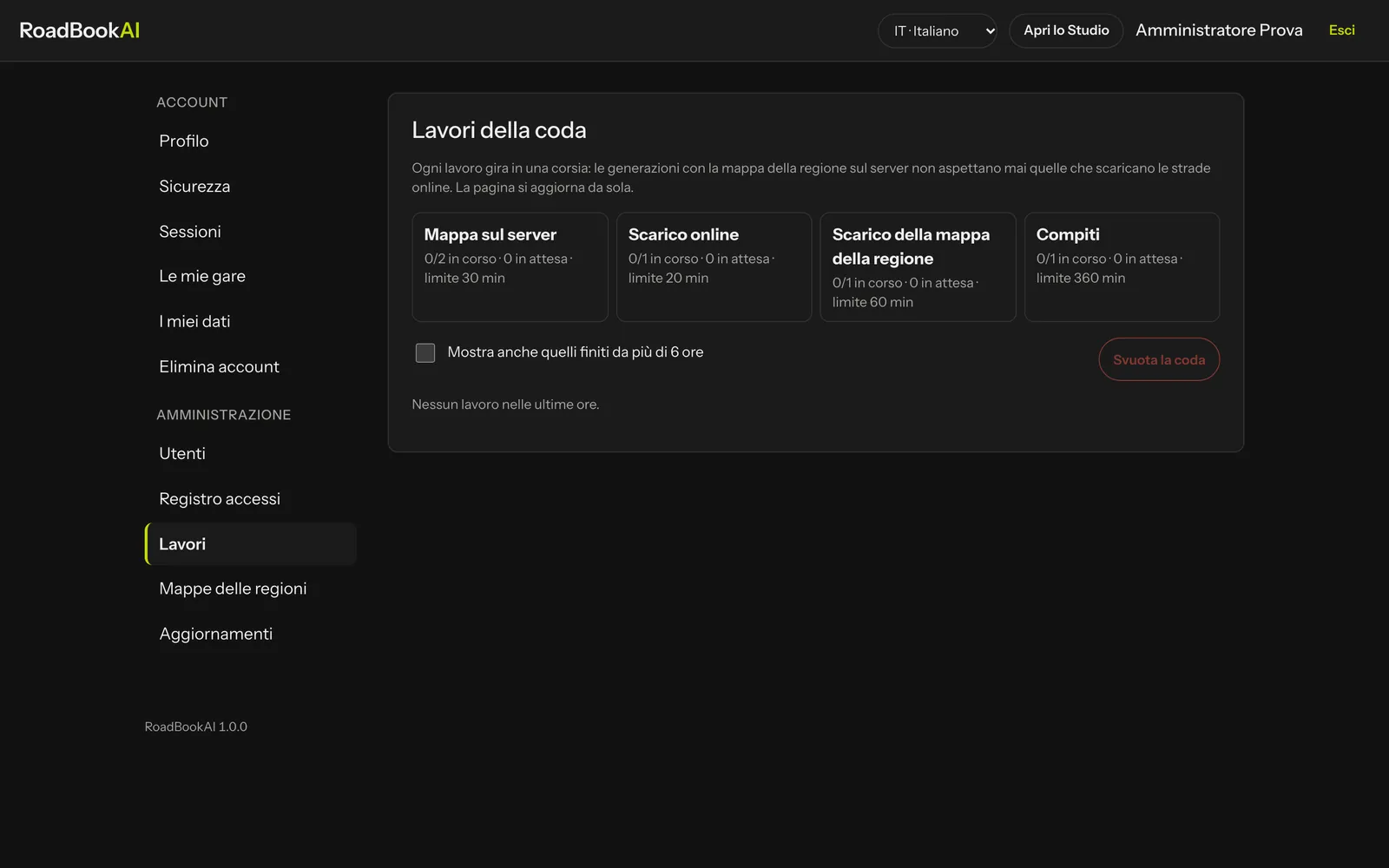Open the IT · Italiano language dropdown
The width and height of the screenshot is (1389, 868).
[x=937, y=30]
